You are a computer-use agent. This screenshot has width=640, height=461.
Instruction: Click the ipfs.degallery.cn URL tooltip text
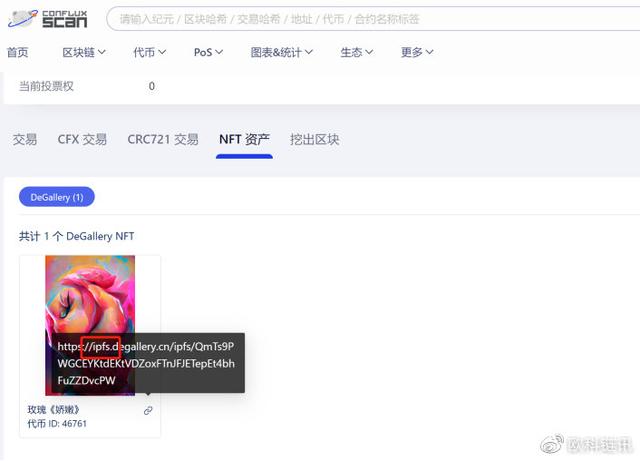point(146,363)
